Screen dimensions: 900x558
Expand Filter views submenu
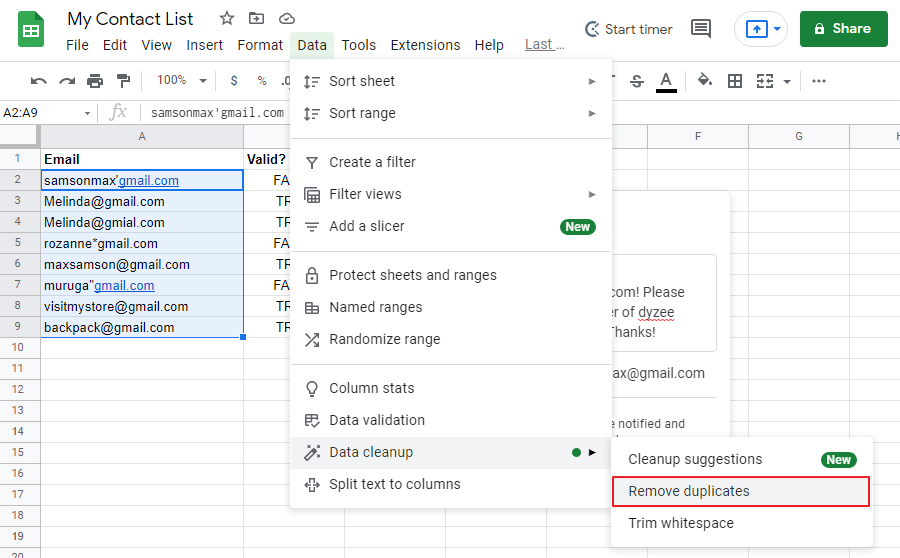451,195
